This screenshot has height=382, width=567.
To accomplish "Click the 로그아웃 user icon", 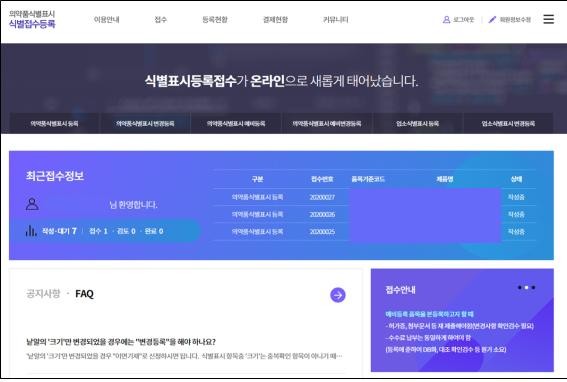I will [446, 20].
